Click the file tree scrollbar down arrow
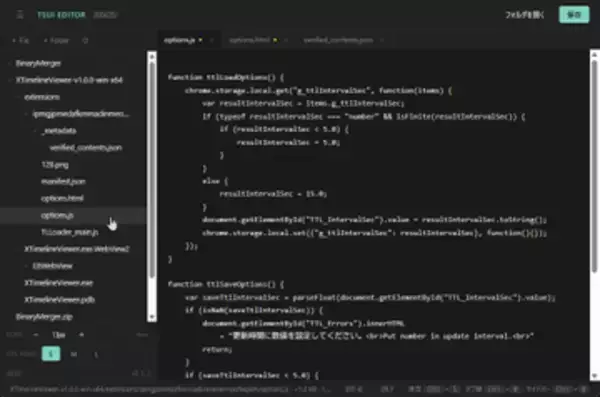Viewport: 600px width, 397px height. pos(152,317)
